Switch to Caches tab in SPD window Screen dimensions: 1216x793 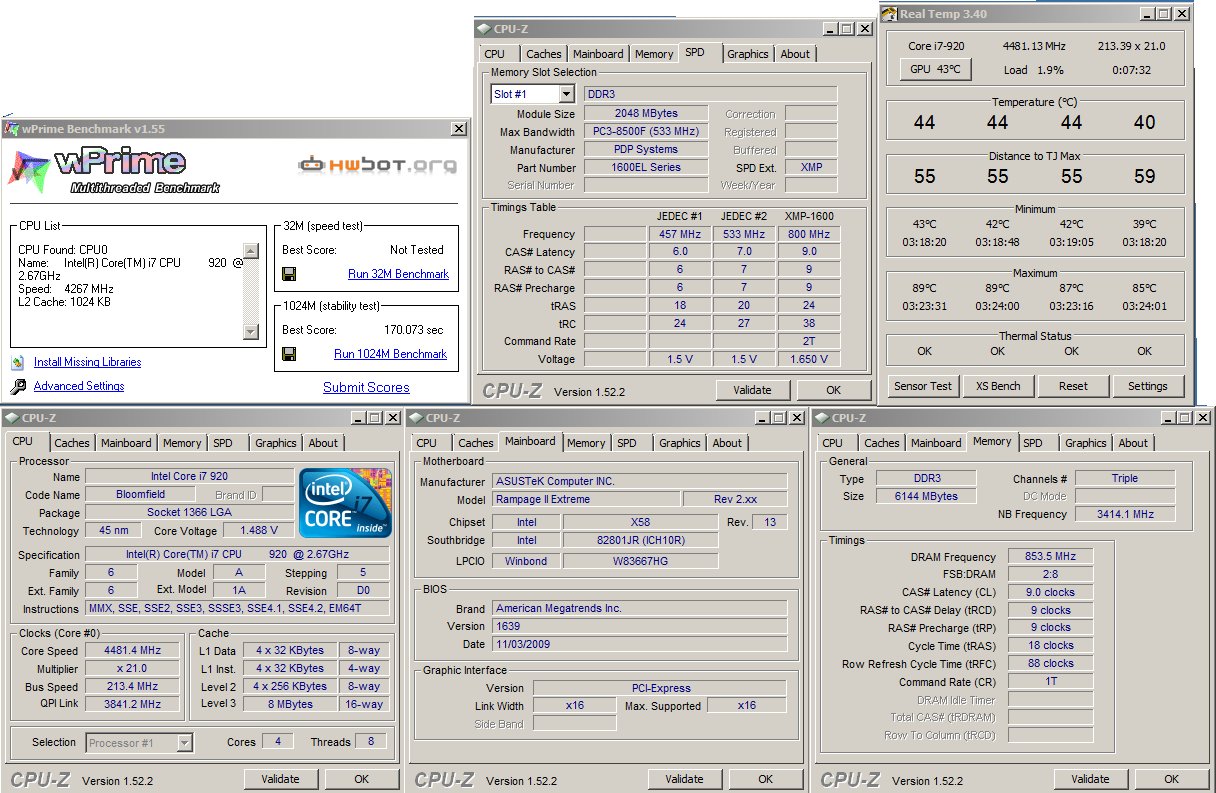point(544,54)
